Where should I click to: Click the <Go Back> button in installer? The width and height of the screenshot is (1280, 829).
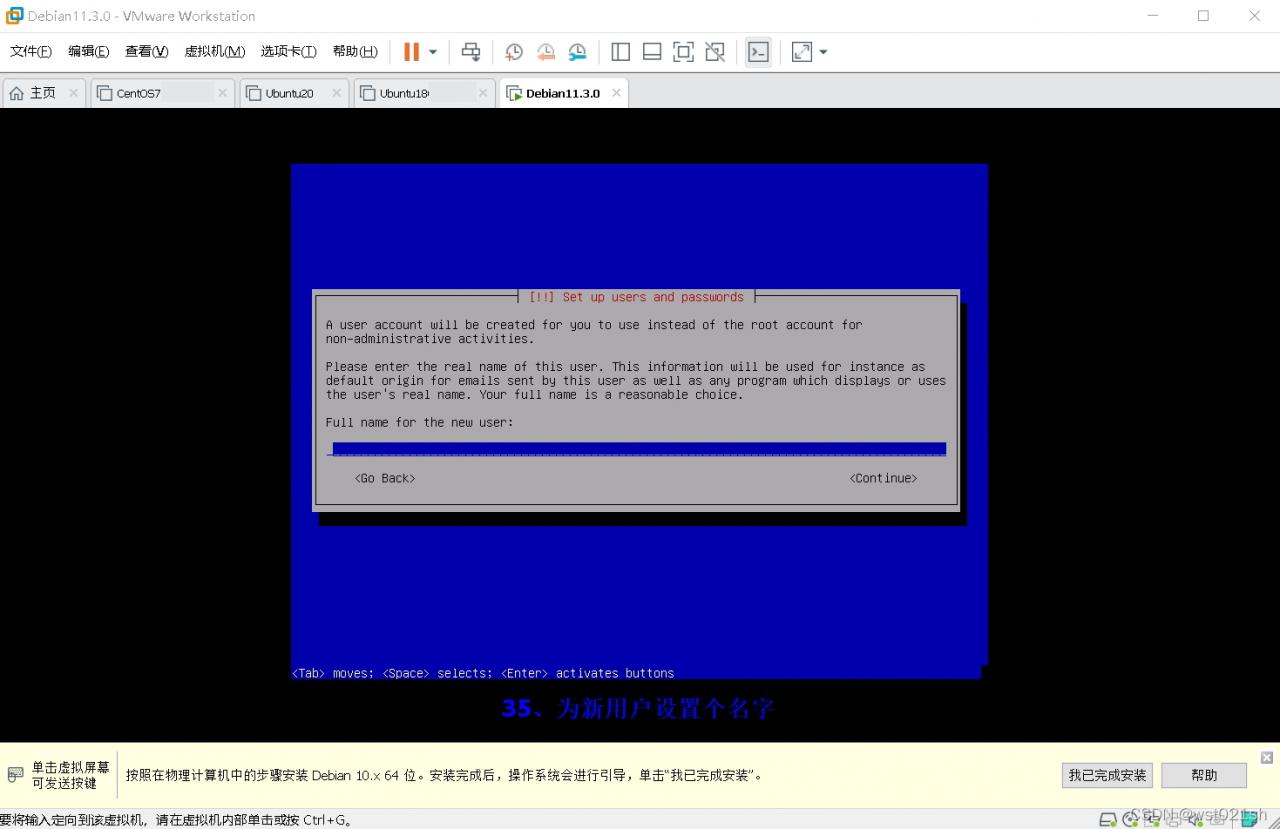pos(385,478)
